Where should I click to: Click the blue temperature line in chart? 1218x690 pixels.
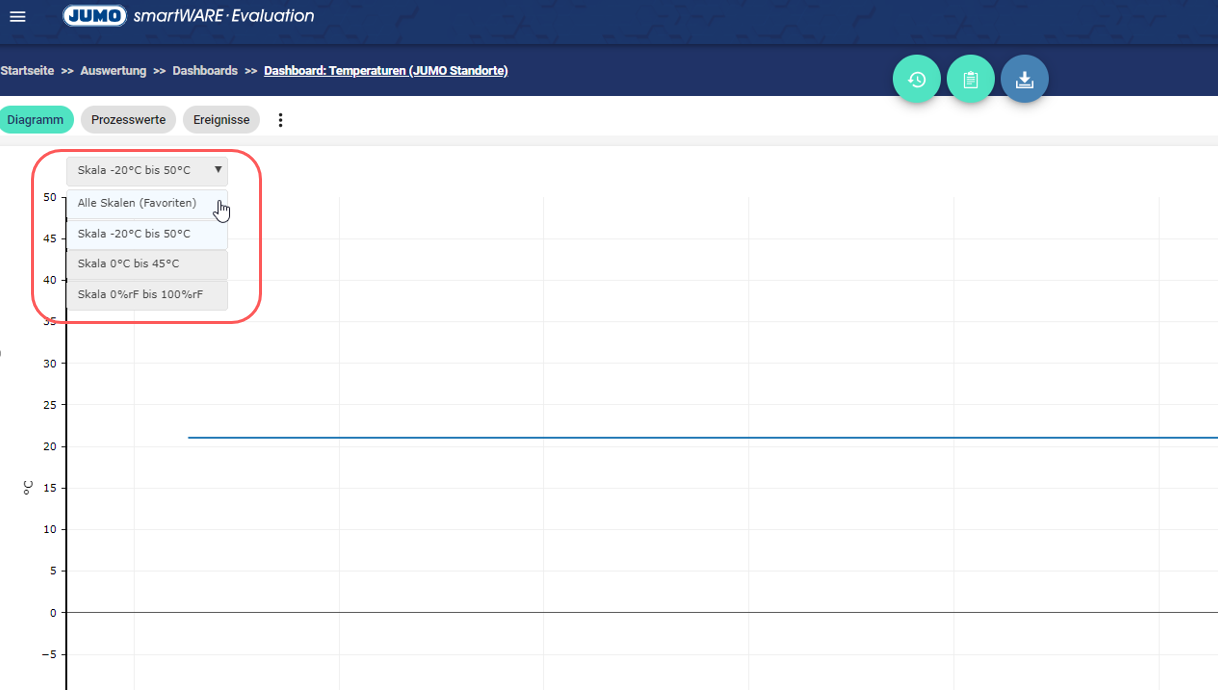click(700, 437)
